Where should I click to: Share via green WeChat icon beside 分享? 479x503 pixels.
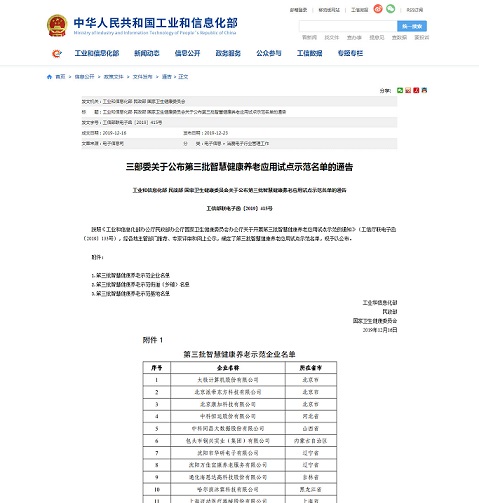(x=400, y=90)
